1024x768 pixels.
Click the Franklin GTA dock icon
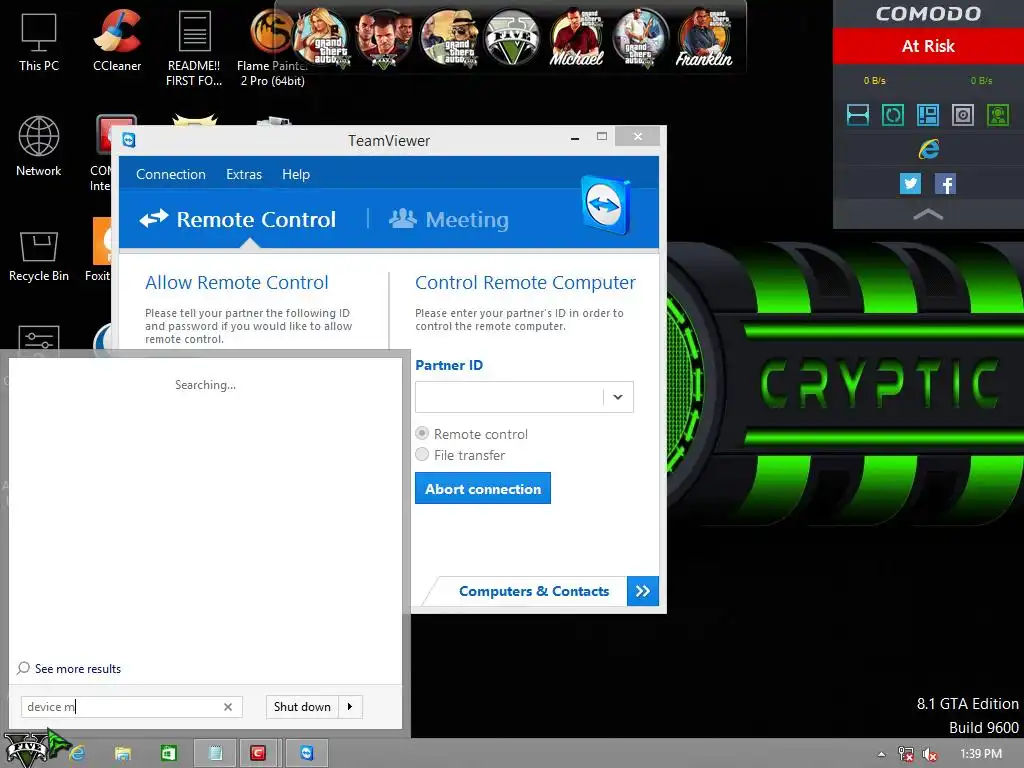tap(704, 39)
